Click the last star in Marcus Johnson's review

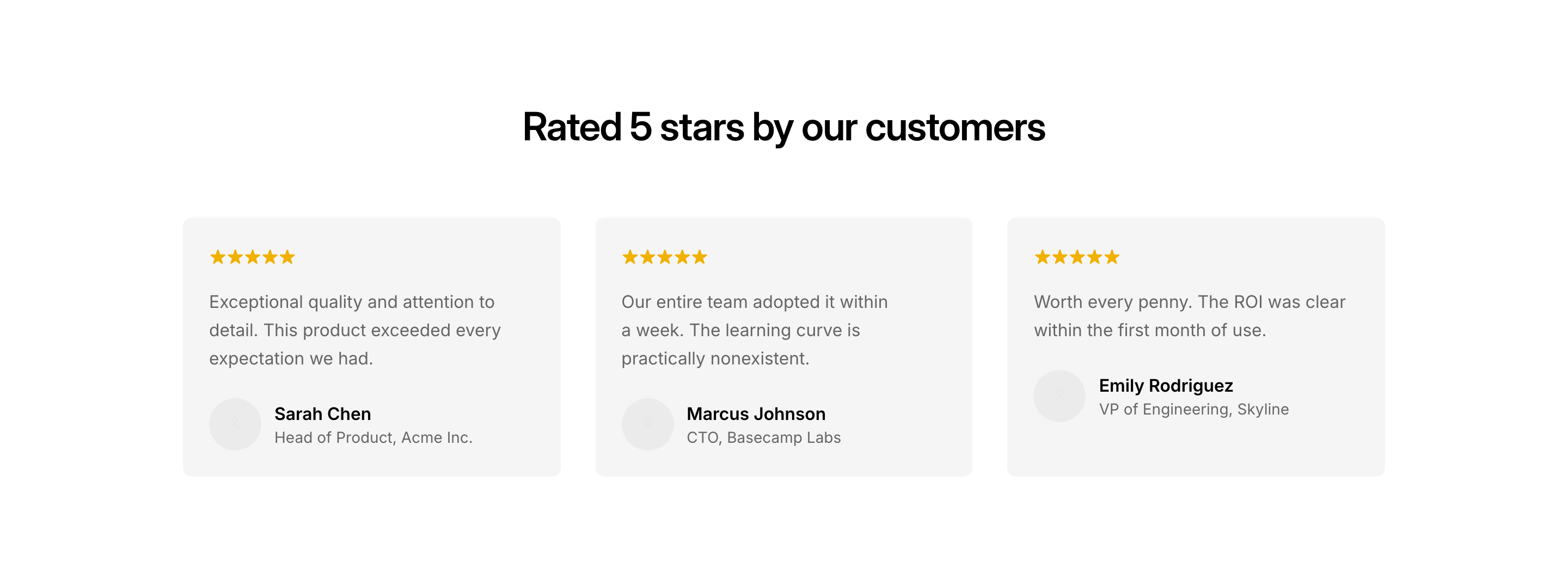pos(700,257)
